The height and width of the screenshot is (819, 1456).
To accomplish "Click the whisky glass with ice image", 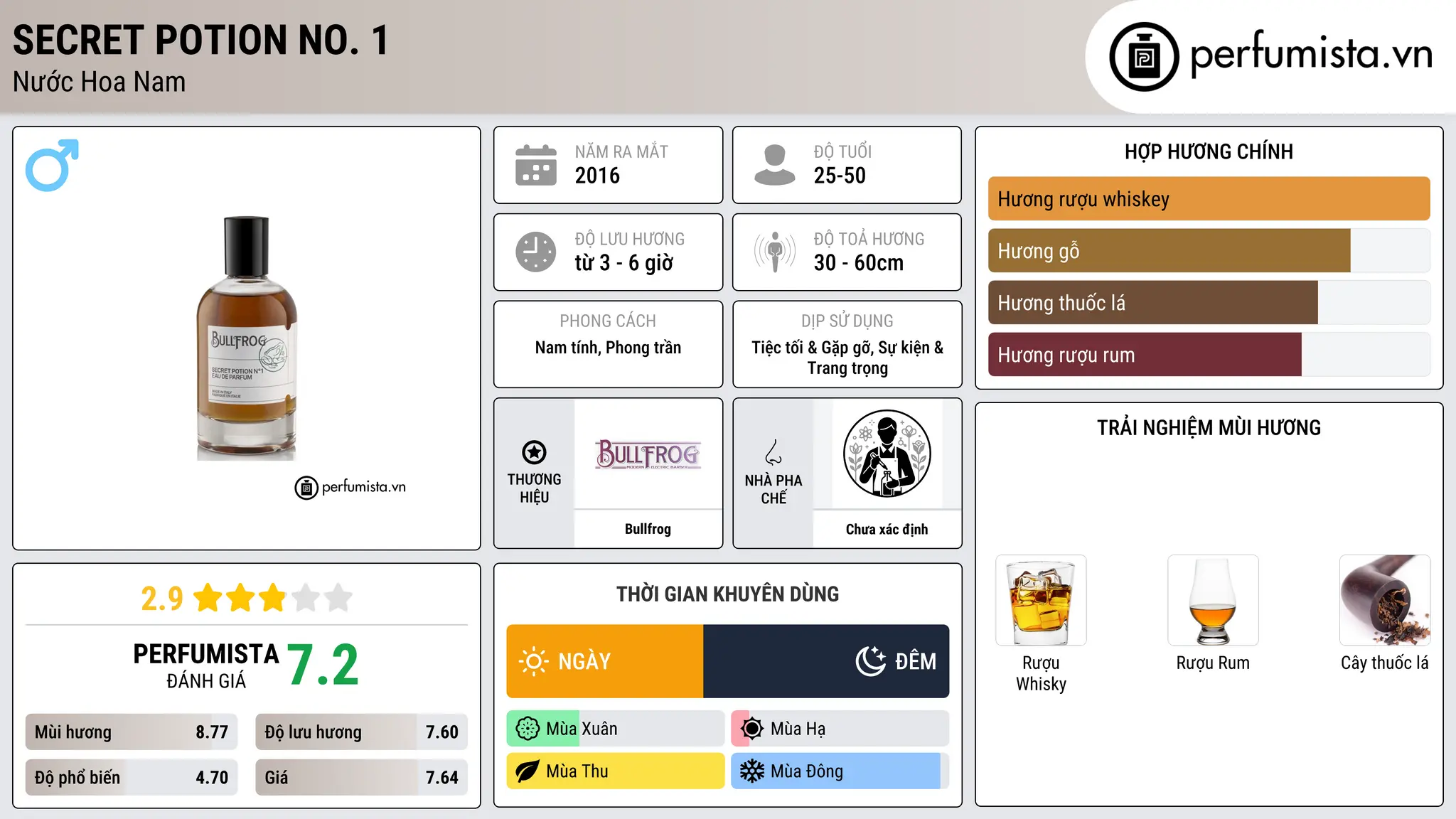I will (1041, 600).
